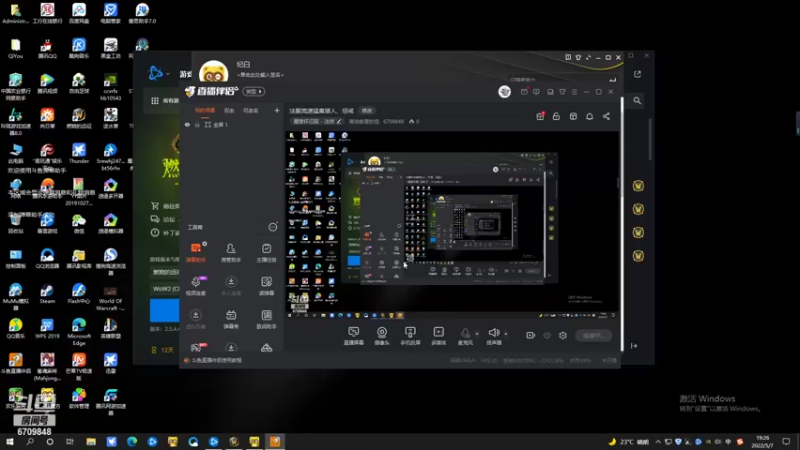Select the 全屏 1 source row
The width and height of the screenshot is (800, 450).
pyautogui.click(x=233, y=124)
